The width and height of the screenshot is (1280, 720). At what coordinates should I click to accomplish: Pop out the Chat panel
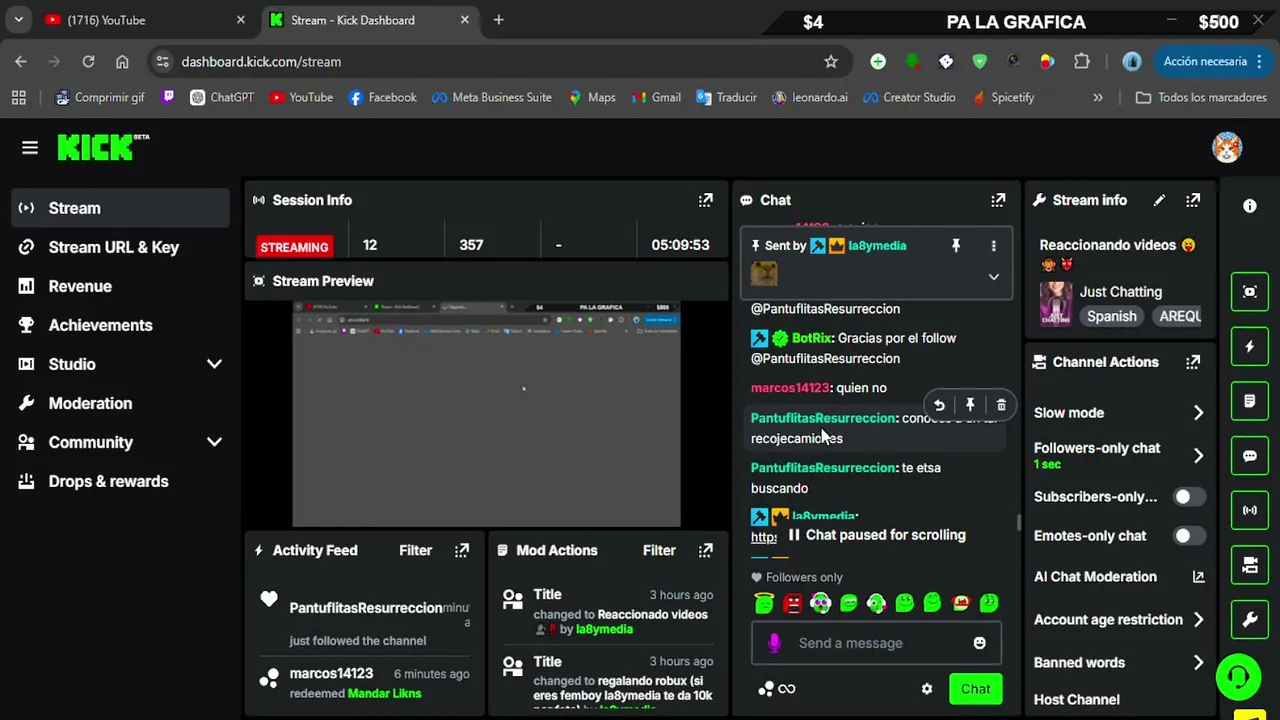tap(998, 200)
